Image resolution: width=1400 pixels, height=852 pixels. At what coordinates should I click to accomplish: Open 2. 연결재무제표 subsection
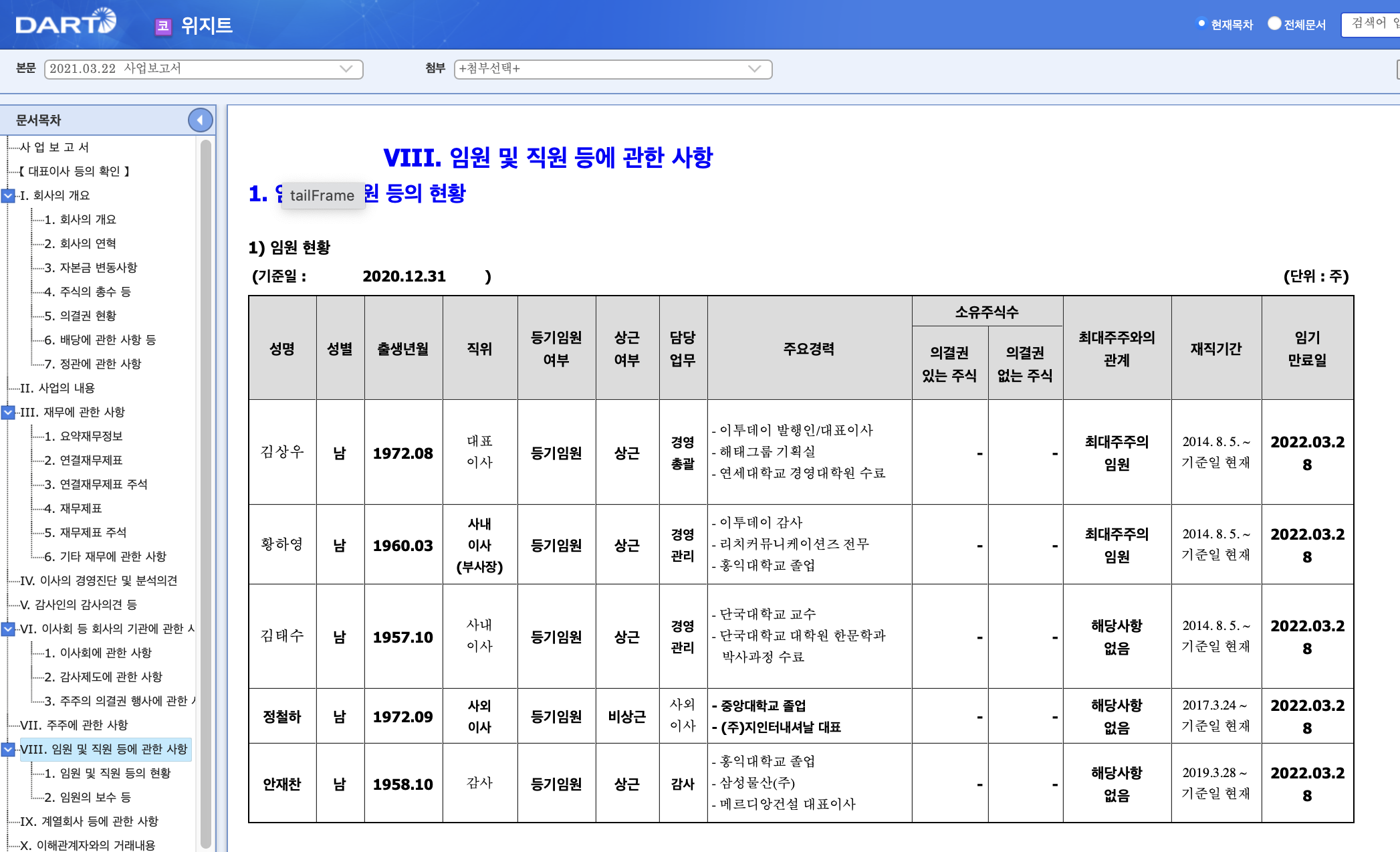84,460
